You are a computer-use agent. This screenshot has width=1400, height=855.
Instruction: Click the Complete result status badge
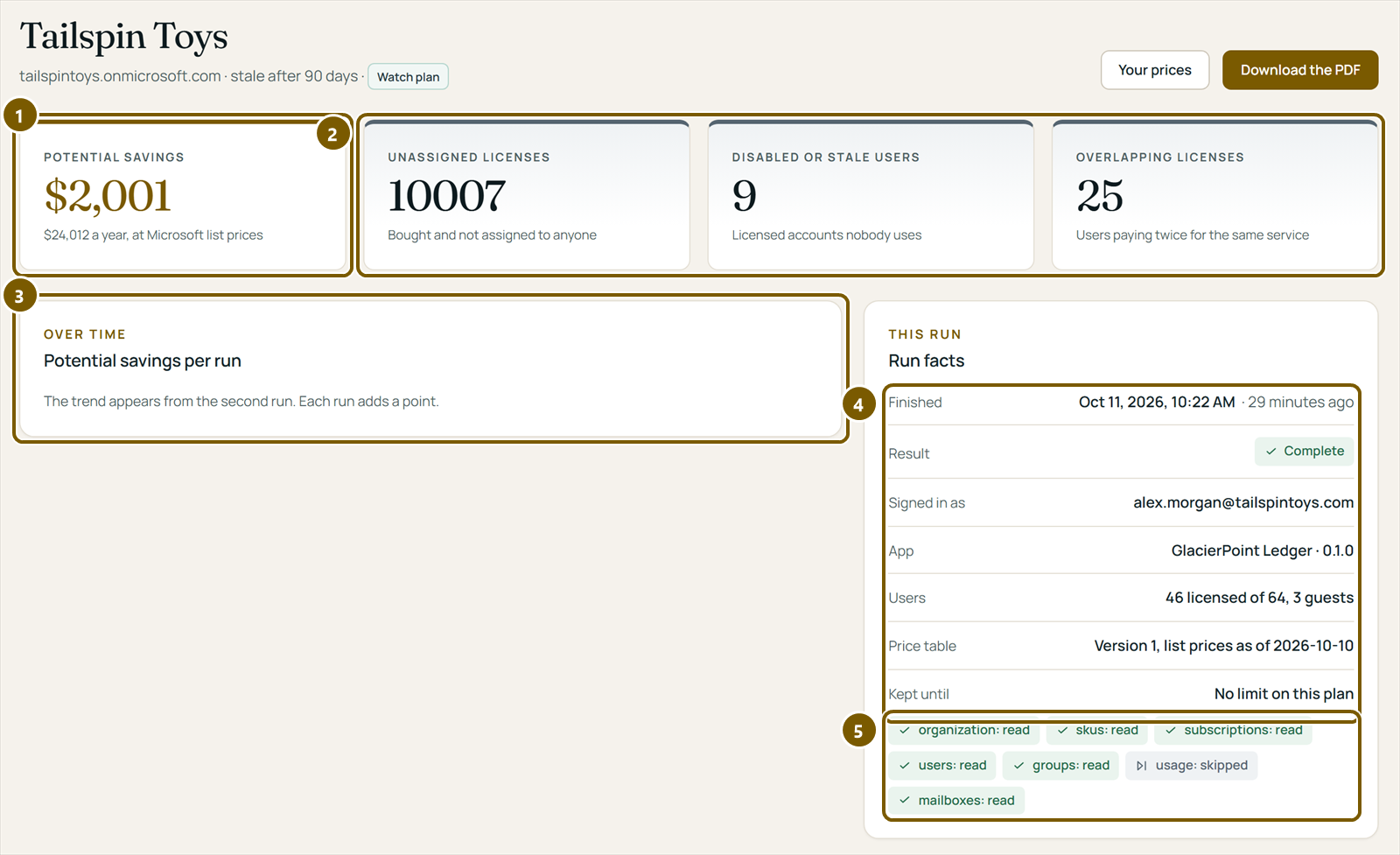click(1304, 452)
